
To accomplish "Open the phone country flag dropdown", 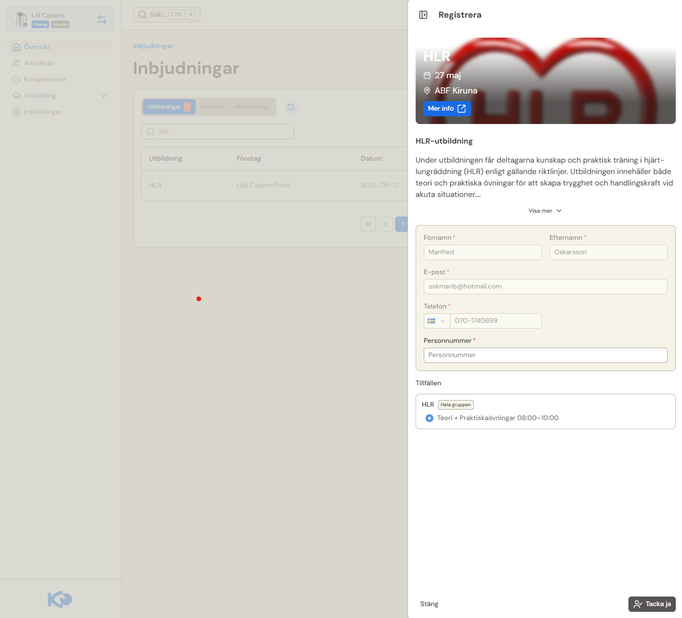I will click(437, 321).
